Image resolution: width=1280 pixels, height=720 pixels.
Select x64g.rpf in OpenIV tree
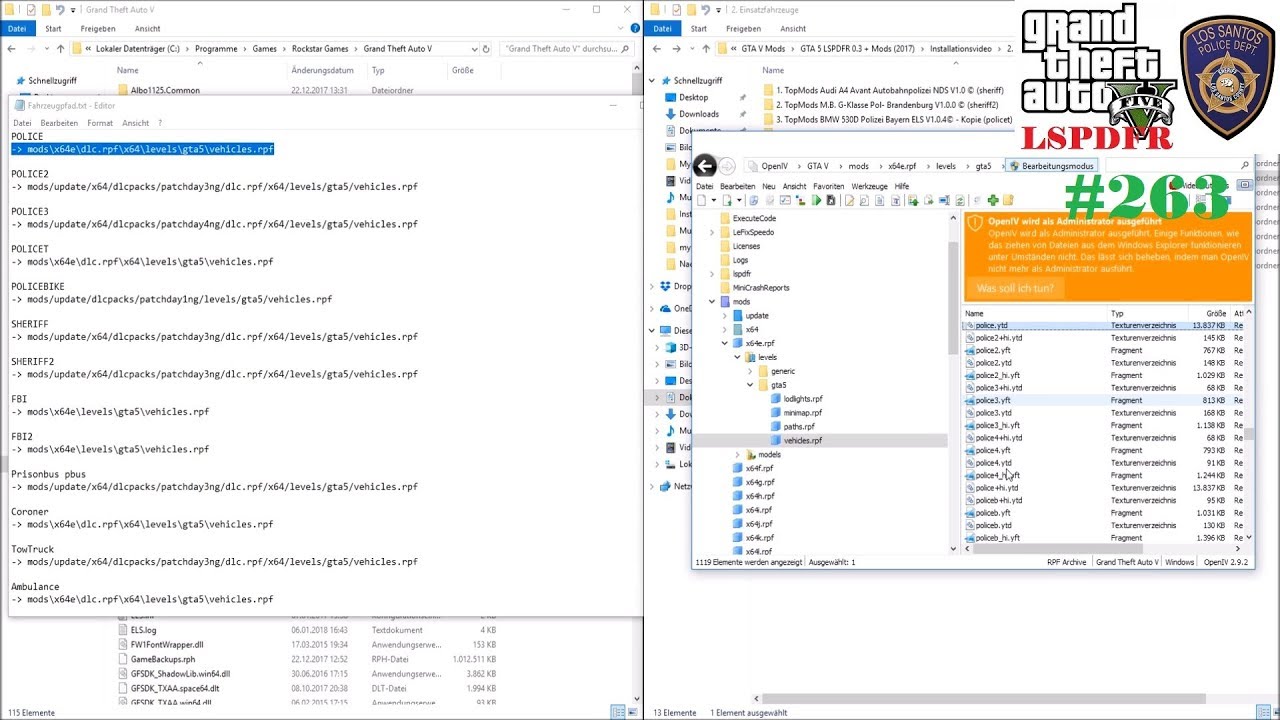(760, 482)
